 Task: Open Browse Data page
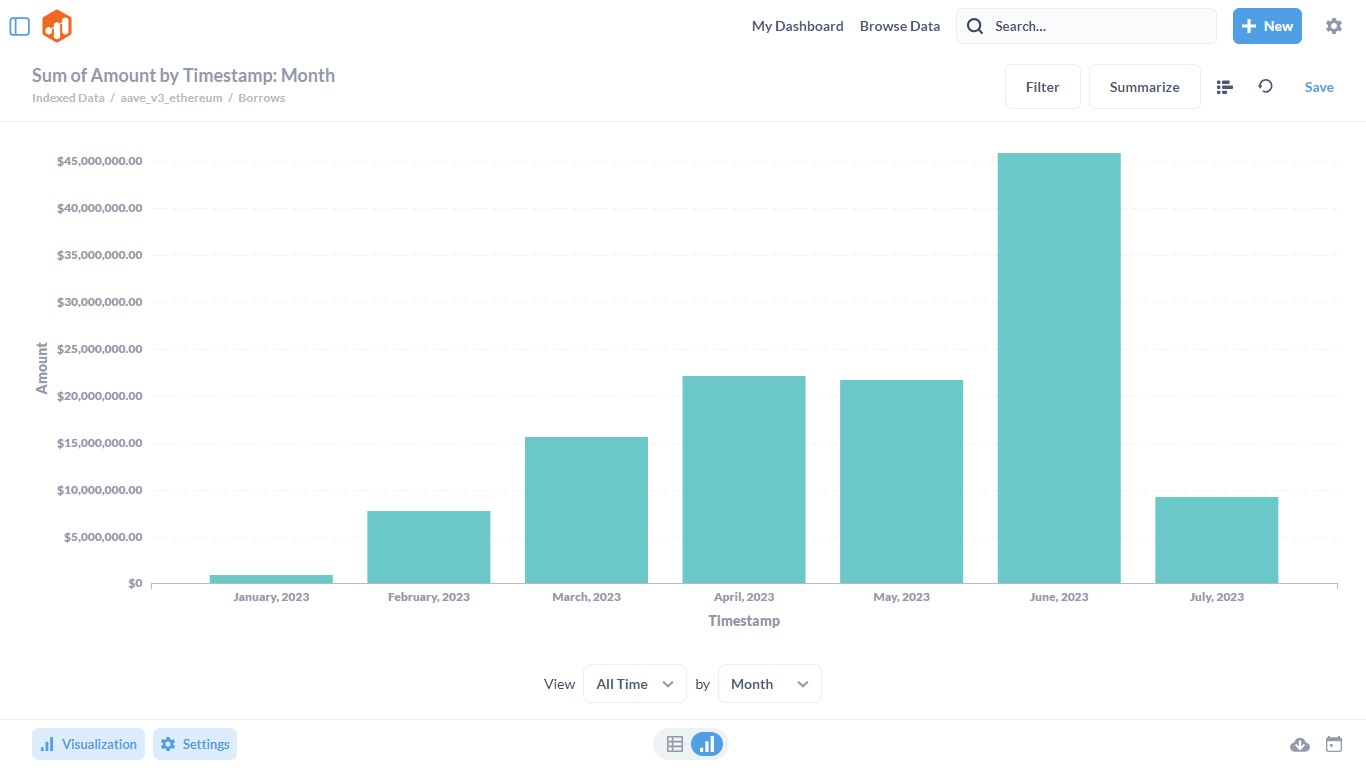pos(899,27)
